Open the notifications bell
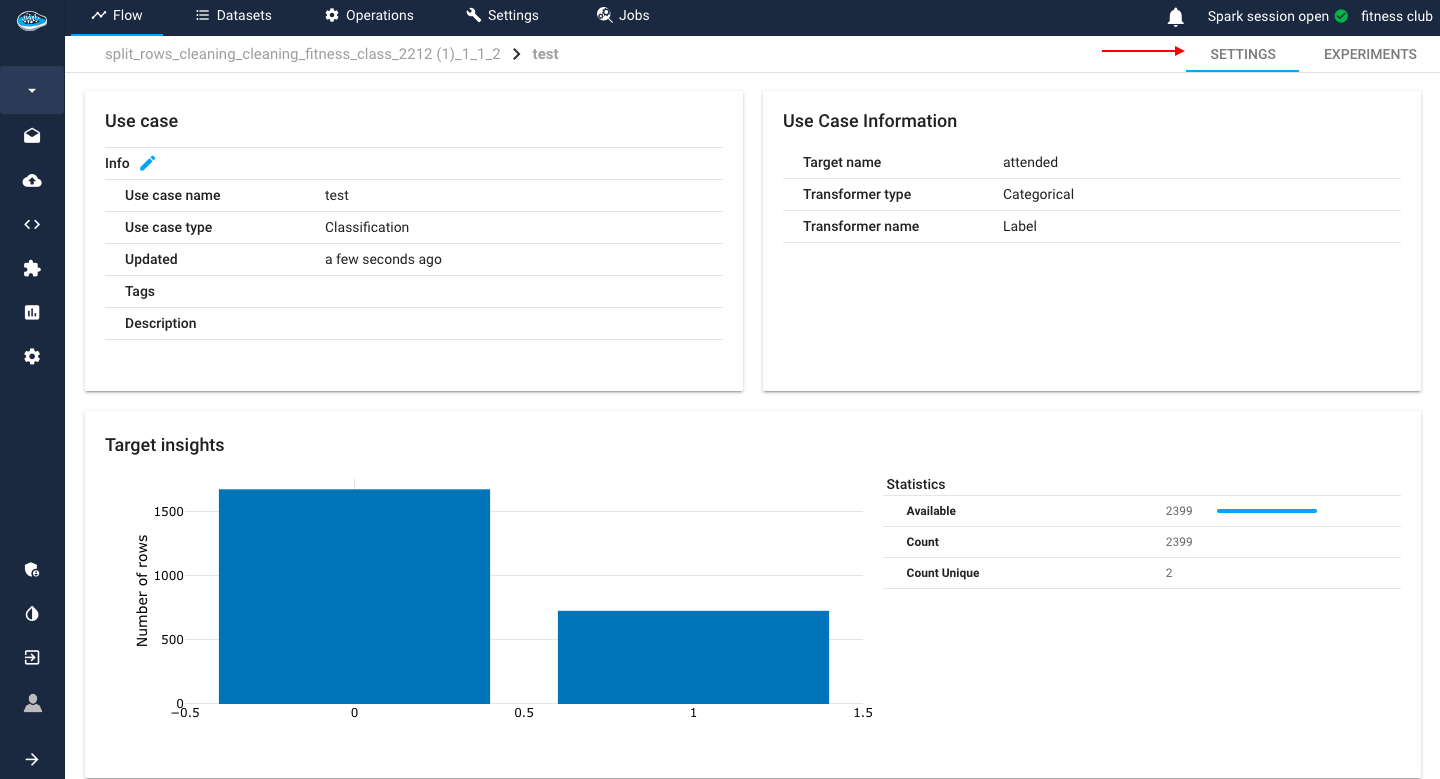The height and width of the screenshot is (779, 1440). (1176, 17)
